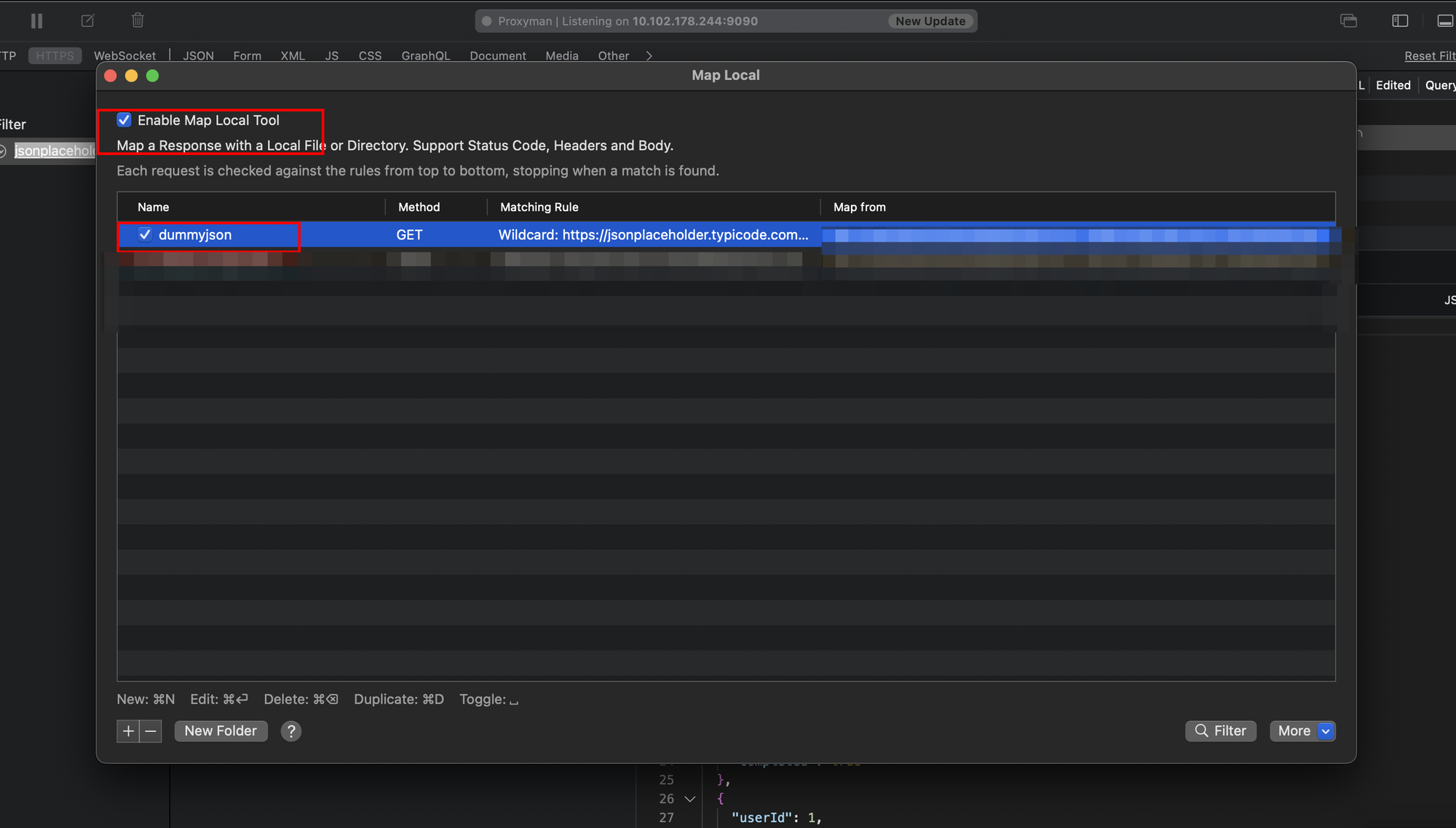This screenshot has width=1456, height=828.
Task: Click the minus remove rule icon
Action: point(151,731)
